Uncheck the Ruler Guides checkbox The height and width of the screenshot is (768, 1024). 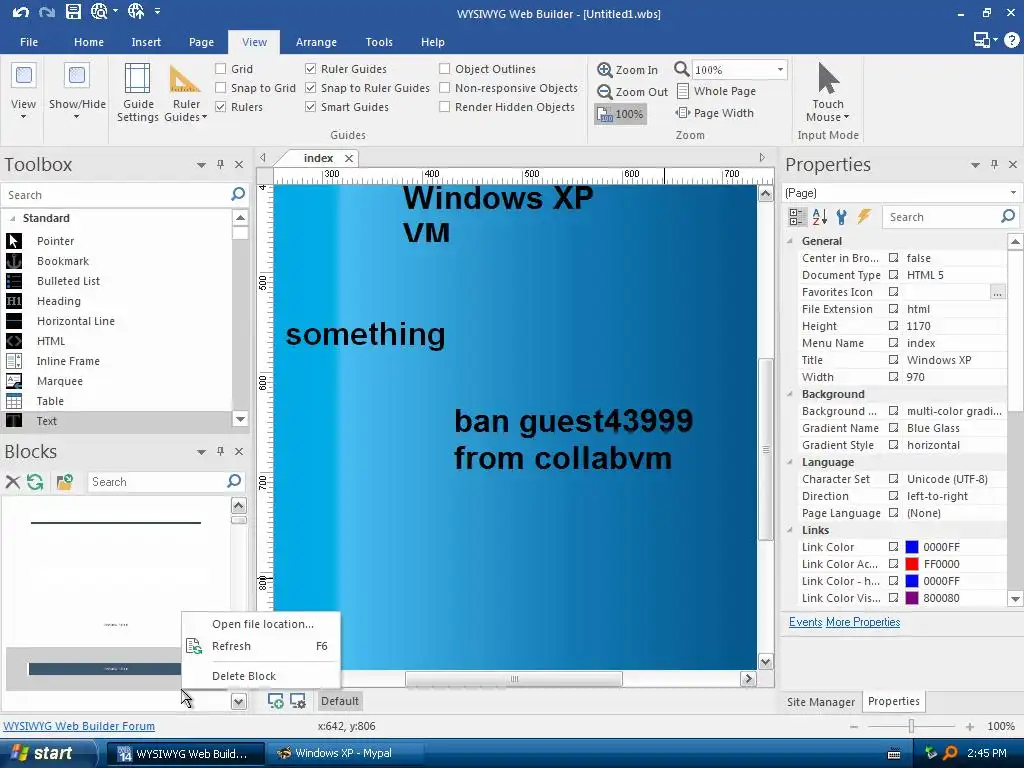click(x=311, y=69)
